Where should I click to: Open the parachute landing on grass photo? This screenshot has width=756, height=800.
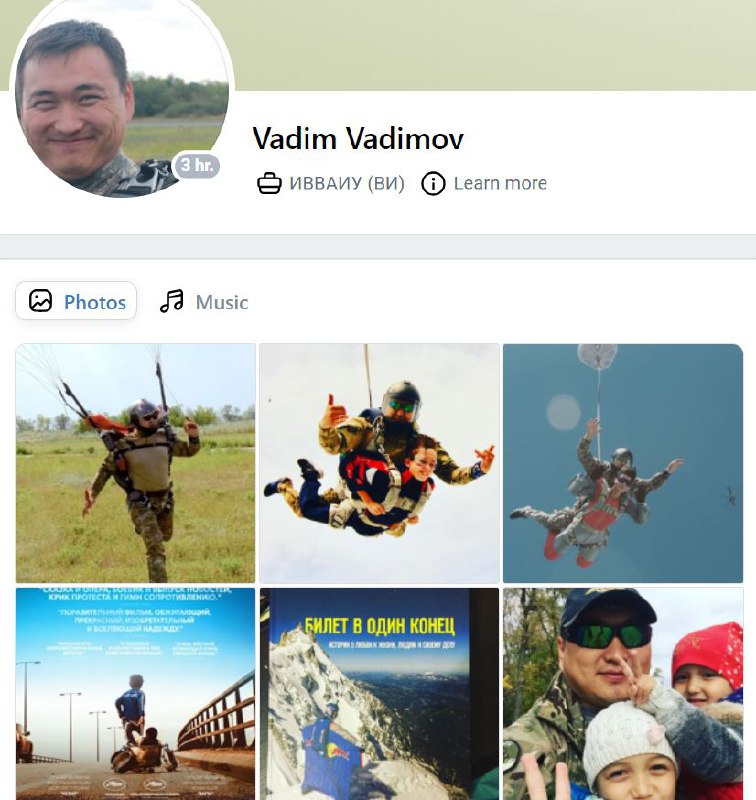click(135, 463)
